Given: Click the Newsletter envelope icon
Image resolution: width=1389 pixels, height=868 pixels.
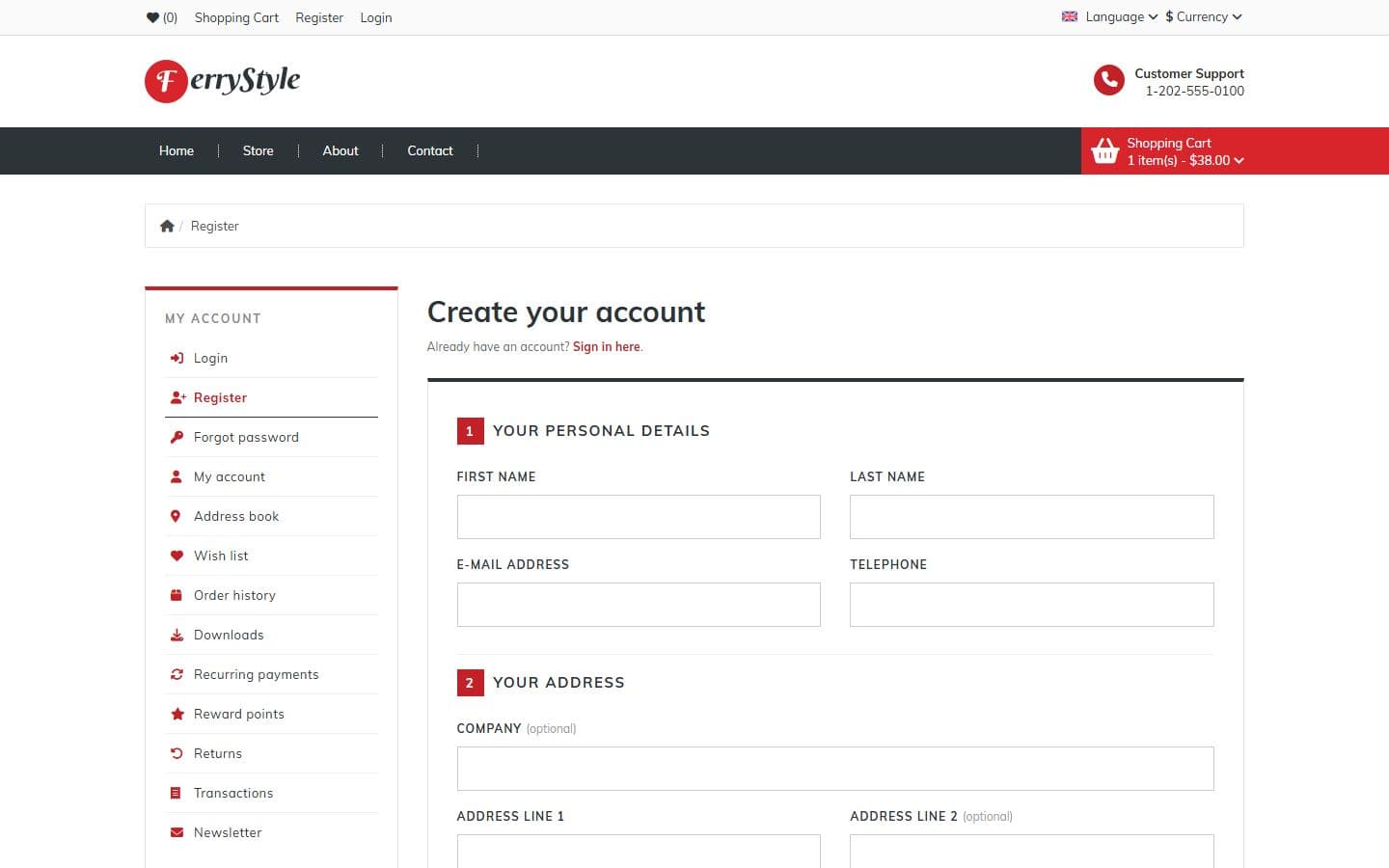Looking at the screenshot, I should click(177, 832).
